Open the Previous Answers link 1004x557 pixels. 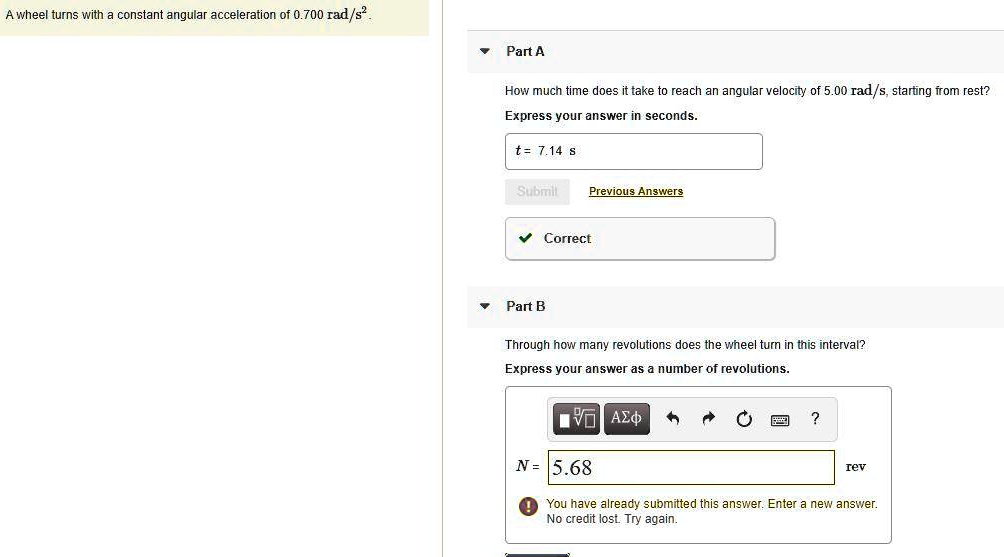(636, 191)
